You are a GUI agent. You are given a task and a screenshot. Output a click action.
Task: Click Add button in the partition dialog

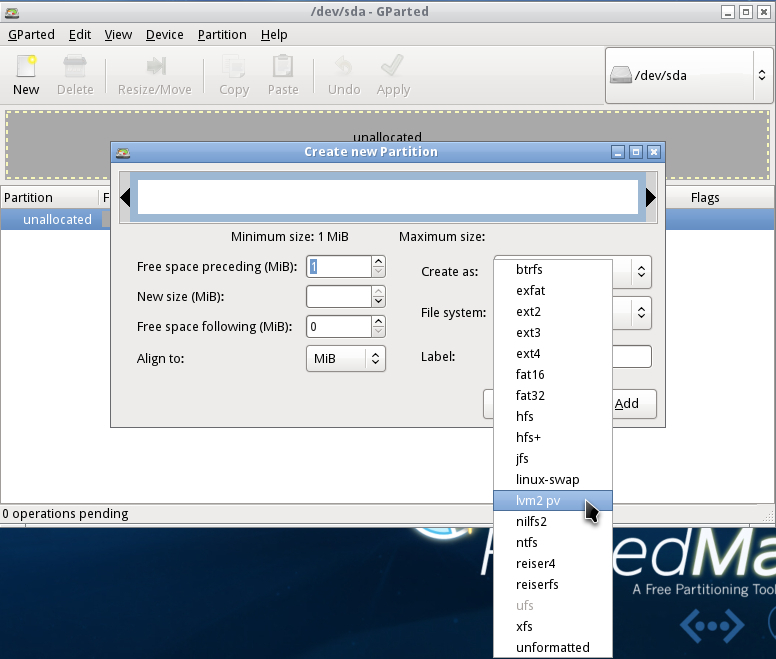634,404
